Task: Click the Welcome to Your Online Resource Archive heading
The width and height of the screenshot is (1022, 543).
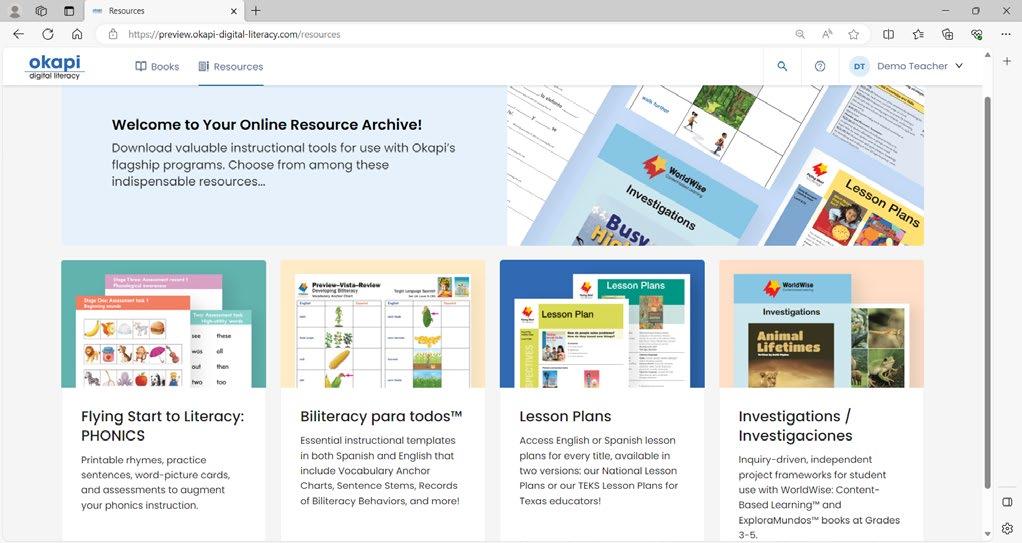Action: (x=267, y=125)
